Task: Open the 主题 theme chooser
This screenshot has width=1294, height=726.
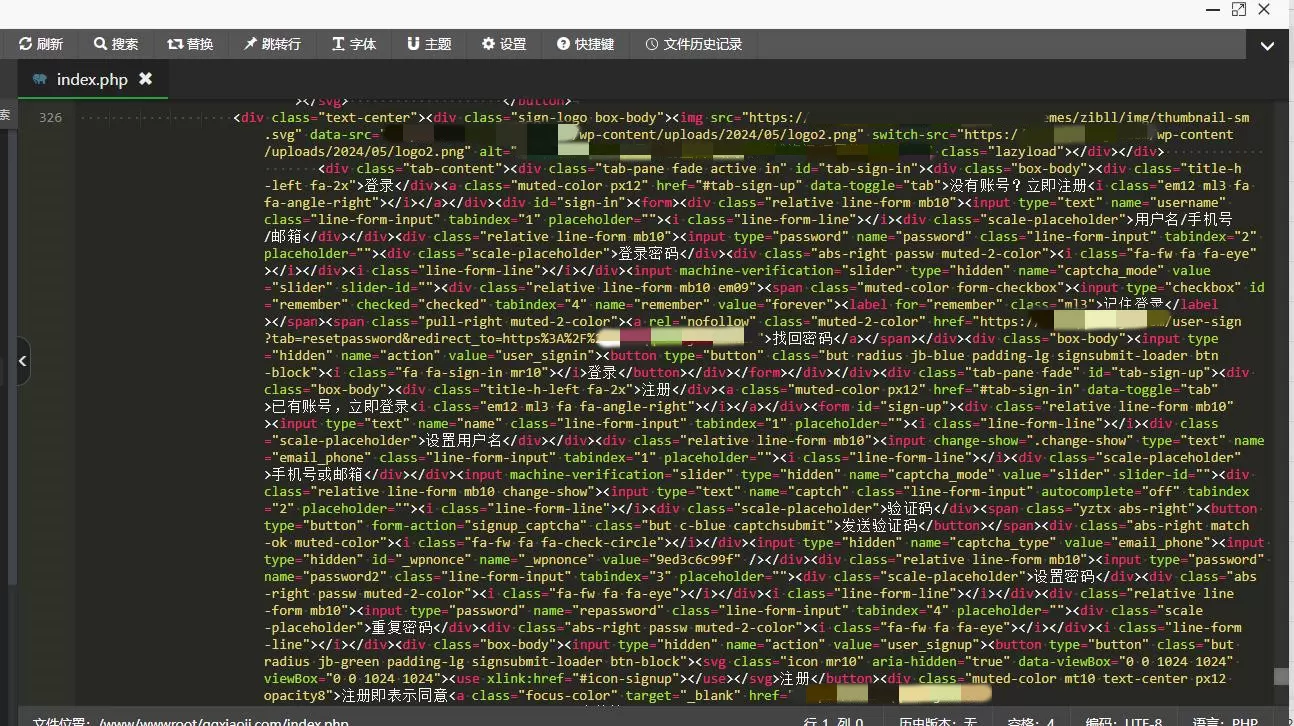Action: click(x=429, y=44)
